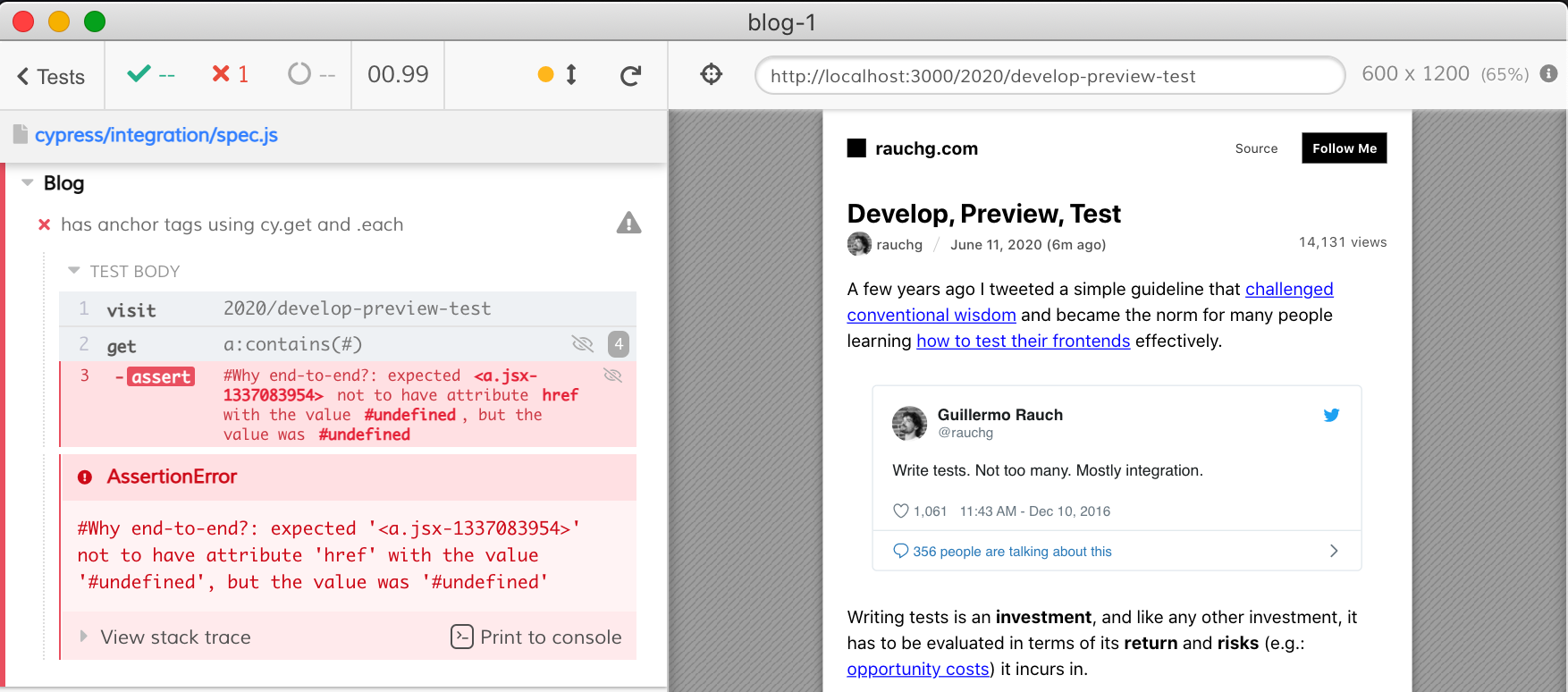Click the rauchg.com site logo
1568x692 pixels.
coord(913,148)
